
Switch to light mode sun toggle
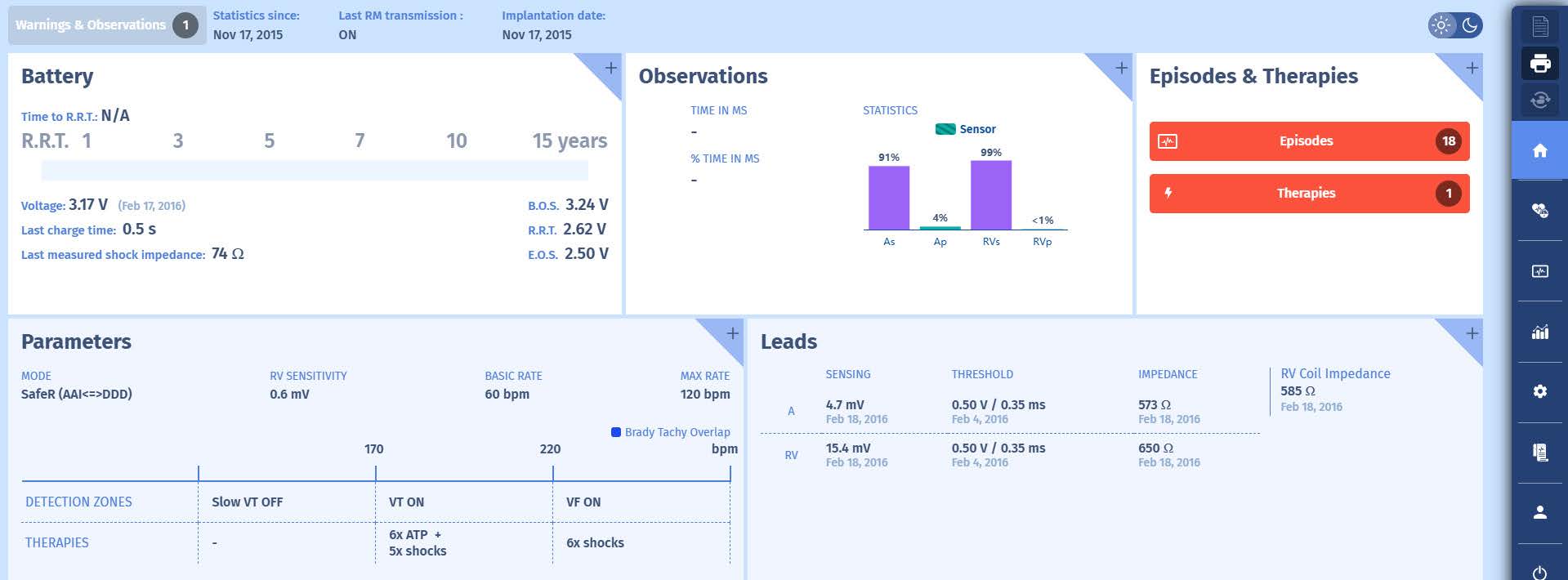[x=1442, y=25]
